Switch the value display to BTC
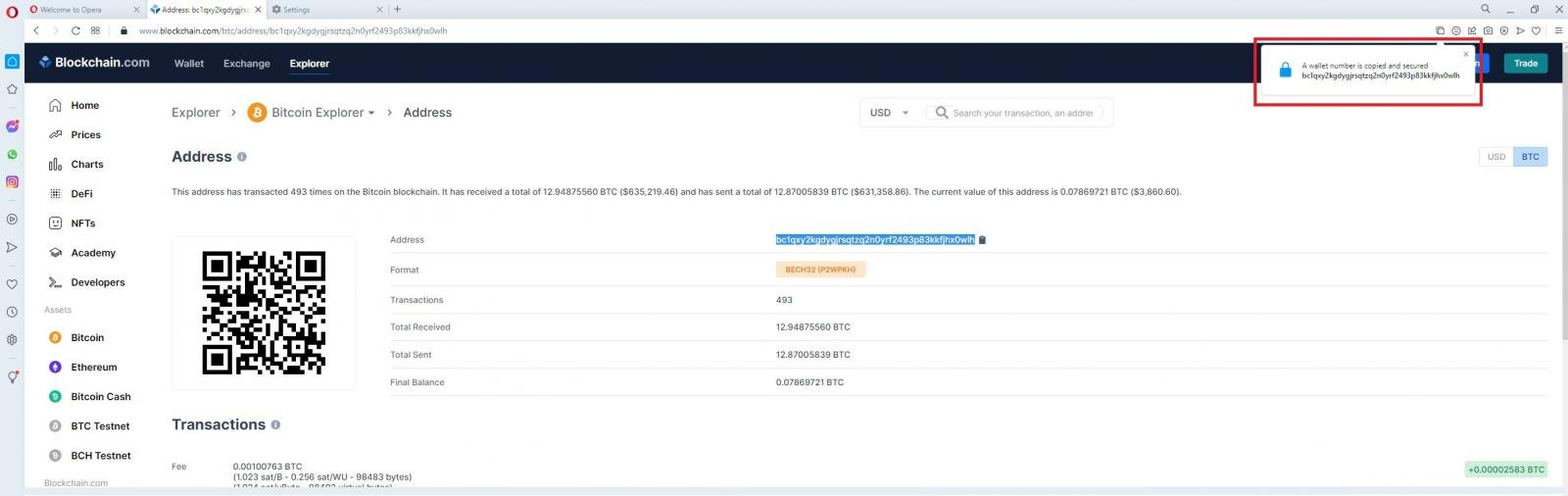The image size is (1568, 496). click(1530, 157)
